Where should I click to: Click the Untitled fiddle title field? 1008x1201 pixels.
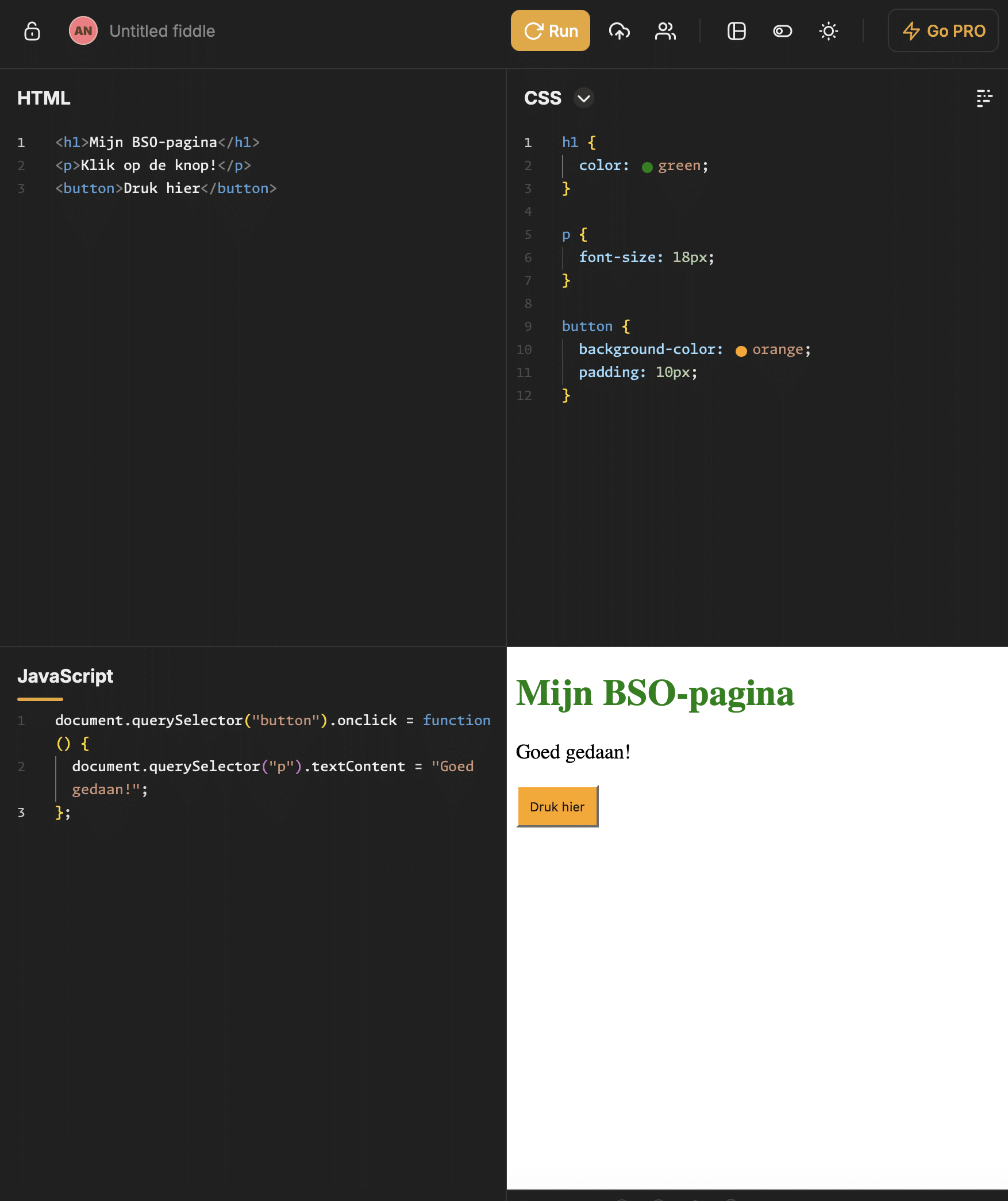coord(162,31)
